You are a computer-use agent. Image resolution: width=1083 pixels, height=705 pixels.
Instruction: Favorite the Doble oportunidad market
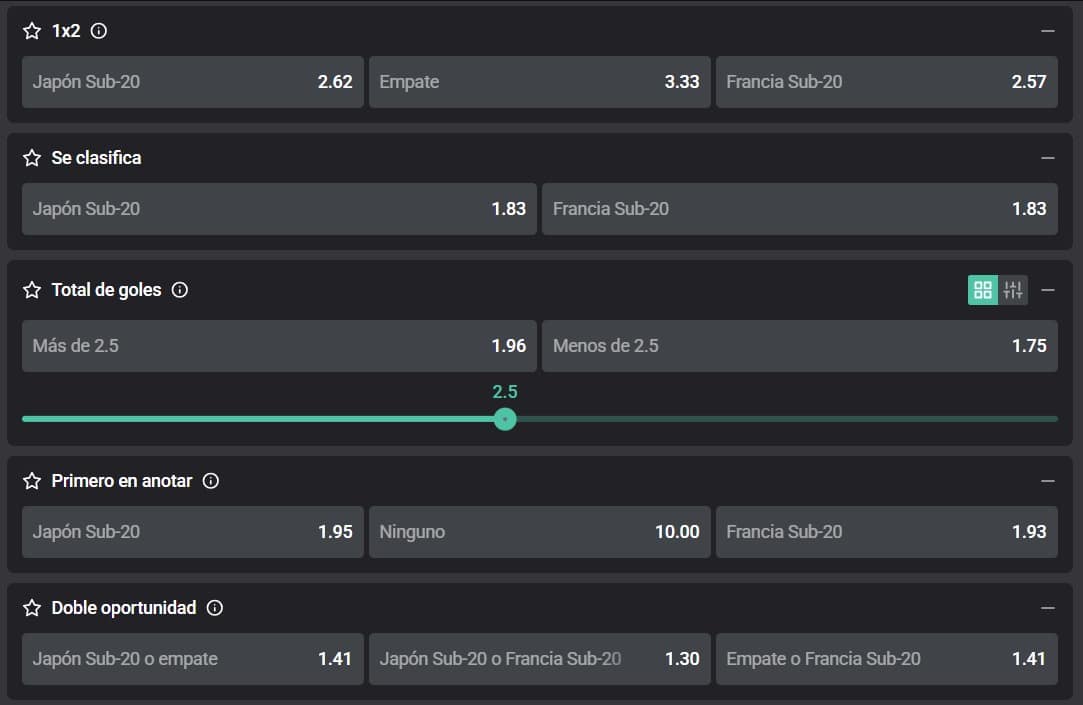click(32, 608)
